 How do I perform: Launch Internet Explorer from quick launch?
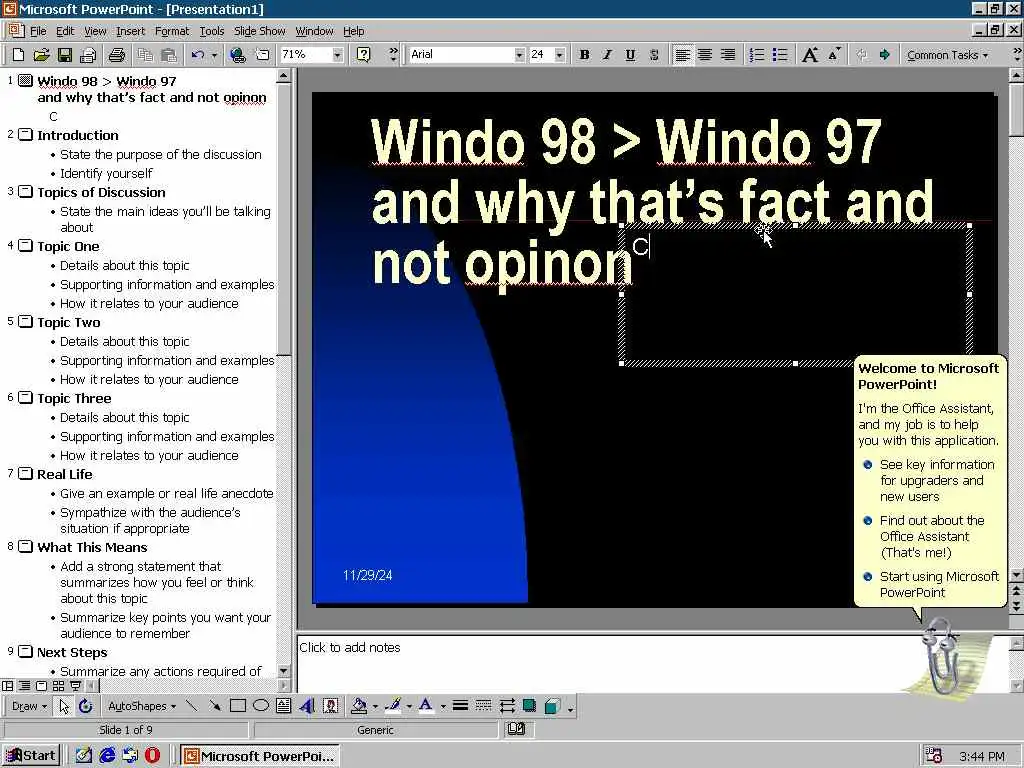107,756
